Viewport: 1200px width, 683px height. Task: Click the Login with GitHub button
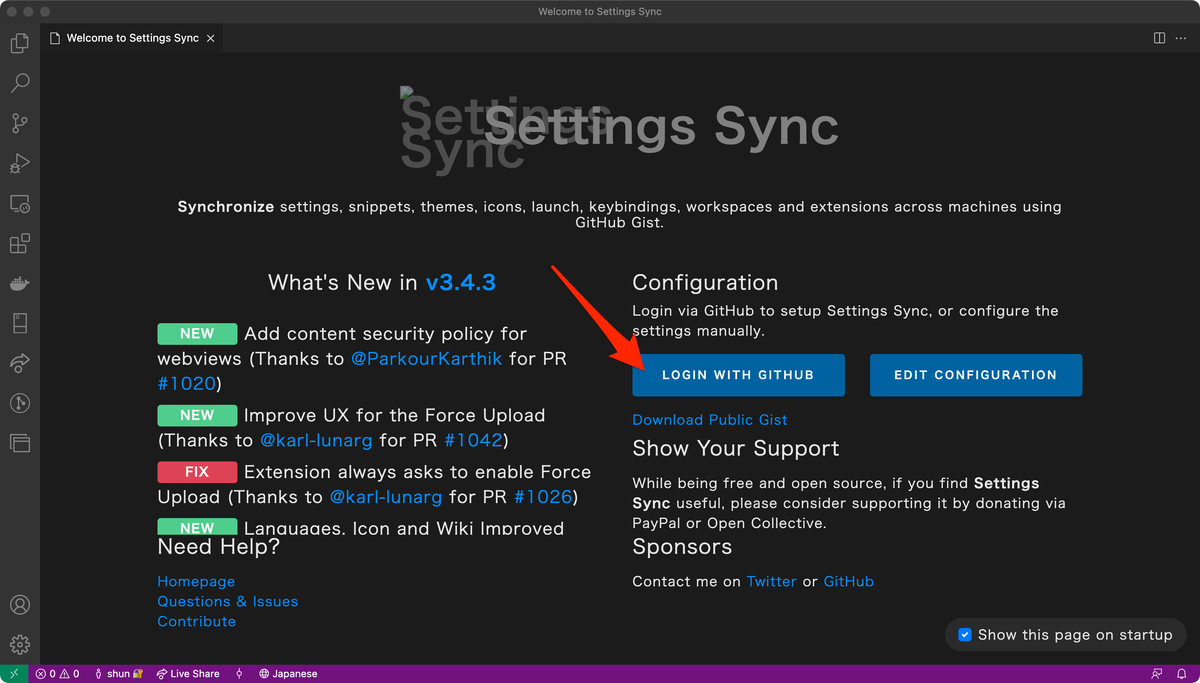point(738,375)
